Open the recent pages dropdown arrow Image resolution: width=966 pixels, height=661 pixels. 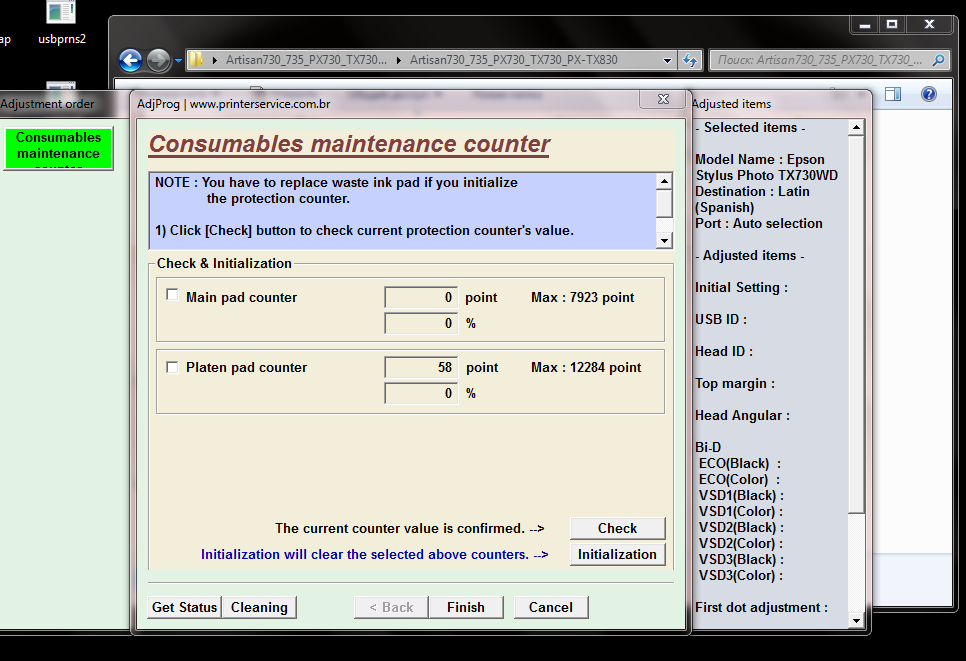click(x=179, y=60)
